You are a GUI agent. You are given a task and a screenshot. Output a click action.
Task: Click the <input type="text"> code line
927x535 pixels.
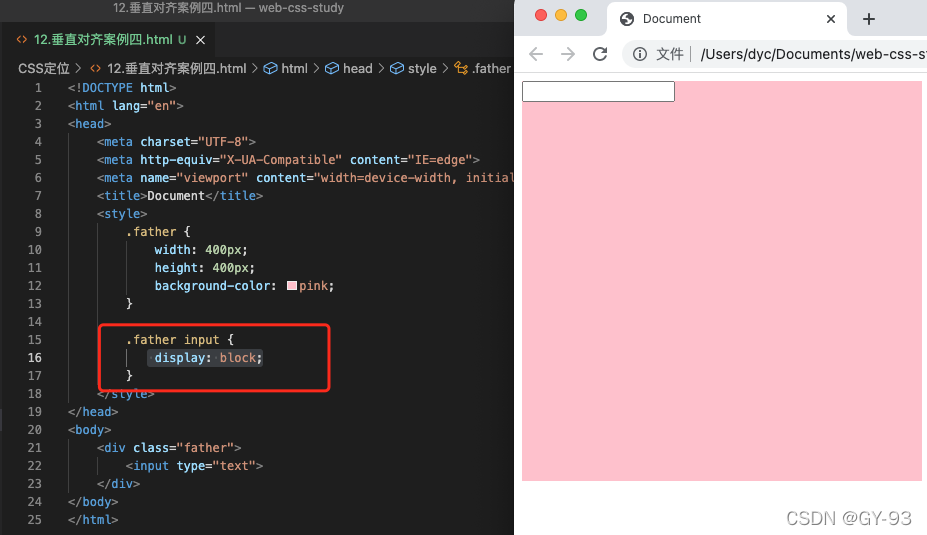pos(194,466)
